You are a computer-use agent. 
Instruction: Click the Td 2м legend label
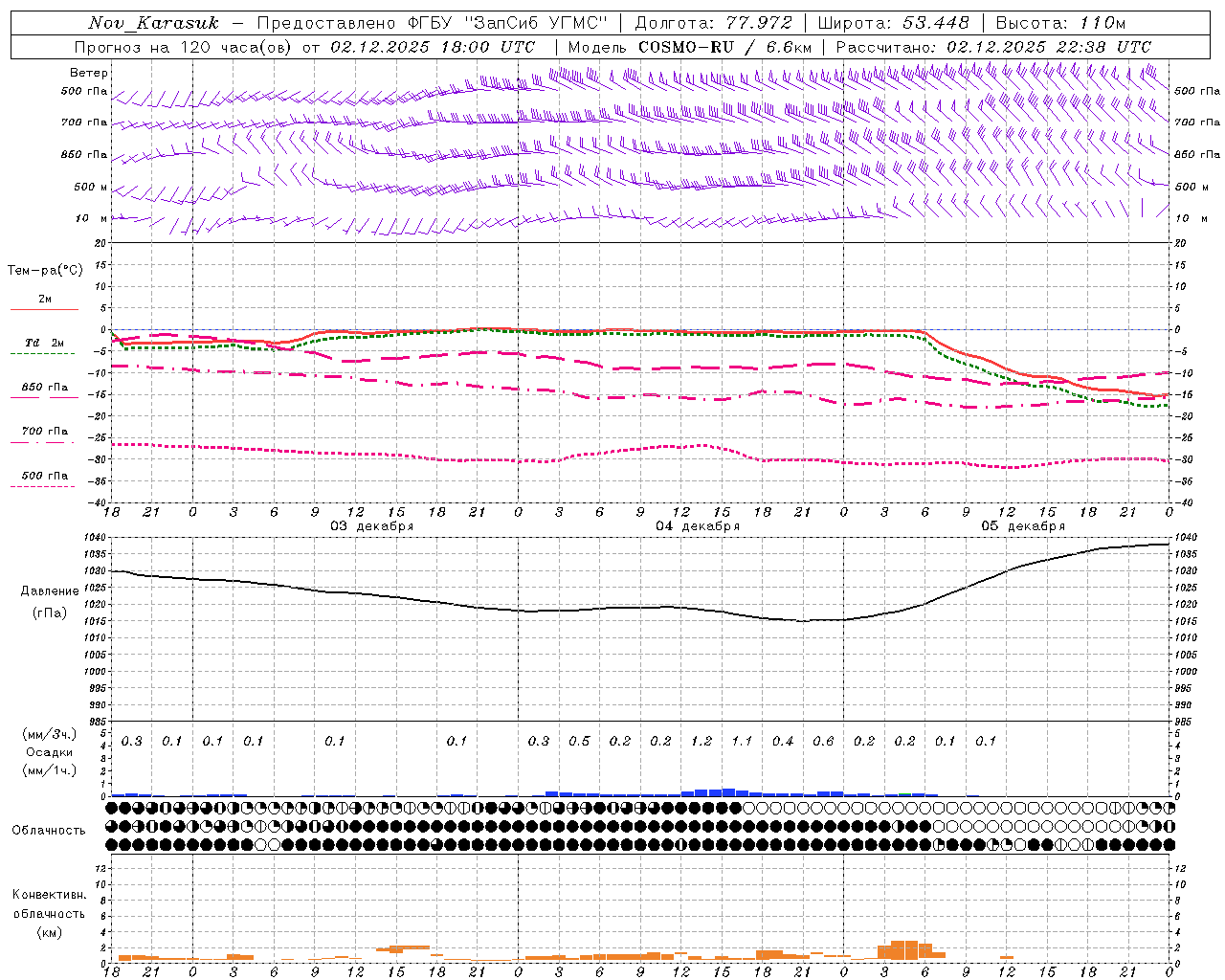(x=44, y=343)
